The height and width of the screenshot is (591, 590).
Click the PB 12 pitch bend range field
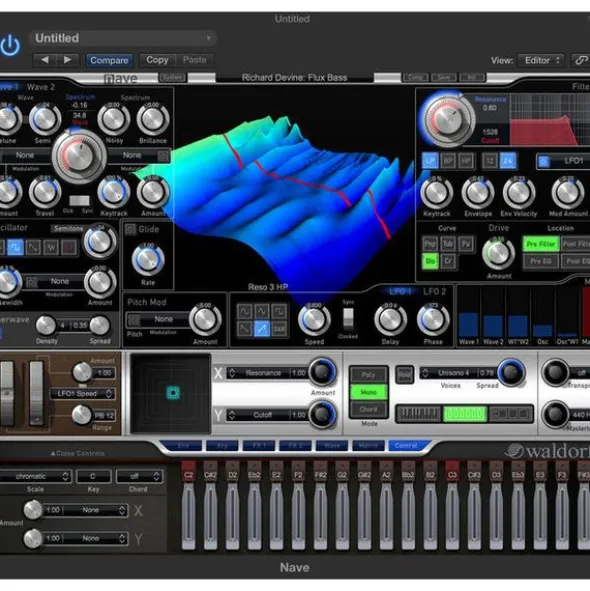pyautogui.click(x=104, y=416)
